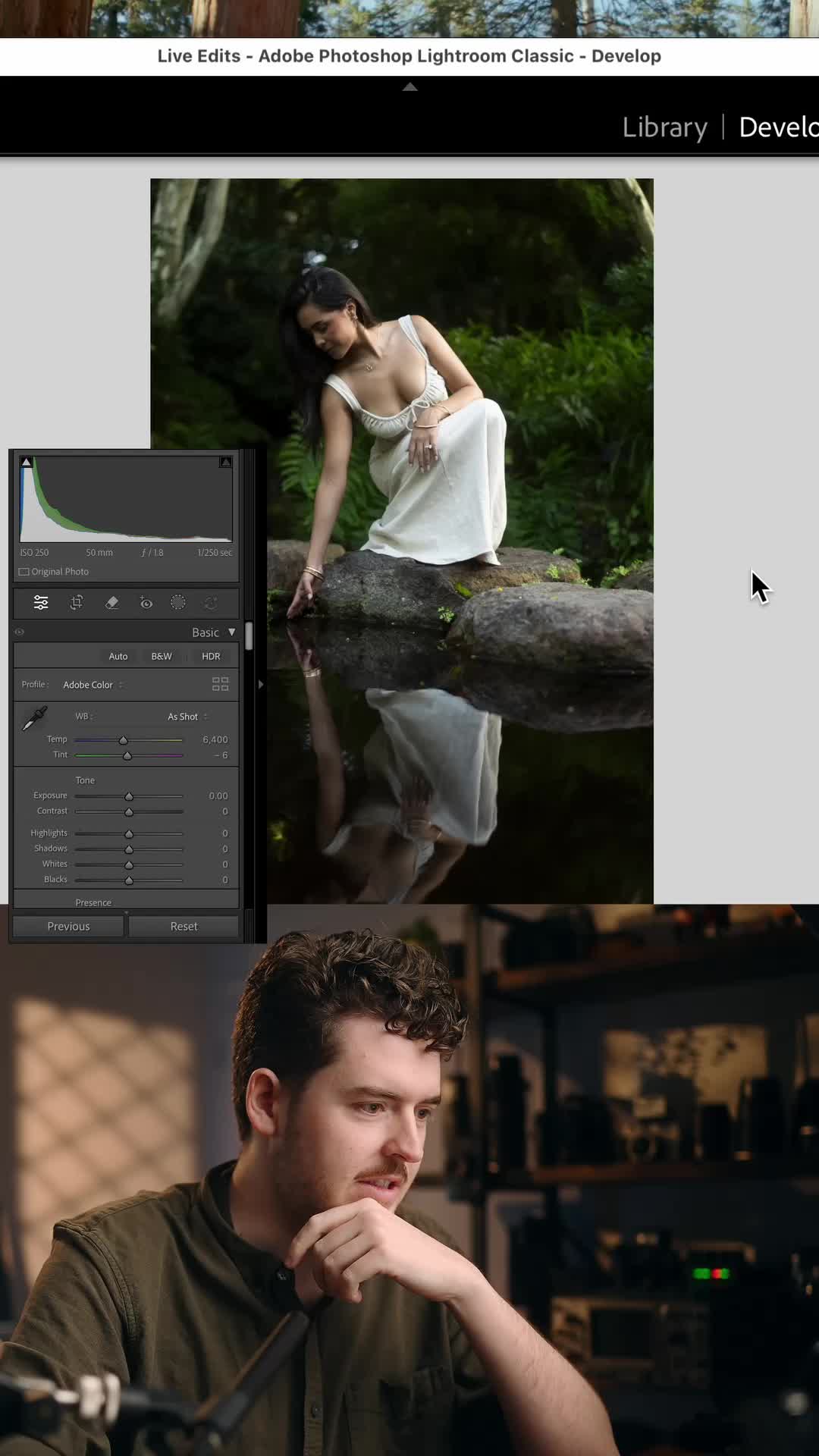Select the Red Eye correction tool
Screen dimensions: 819x1456
pos(146,603)
